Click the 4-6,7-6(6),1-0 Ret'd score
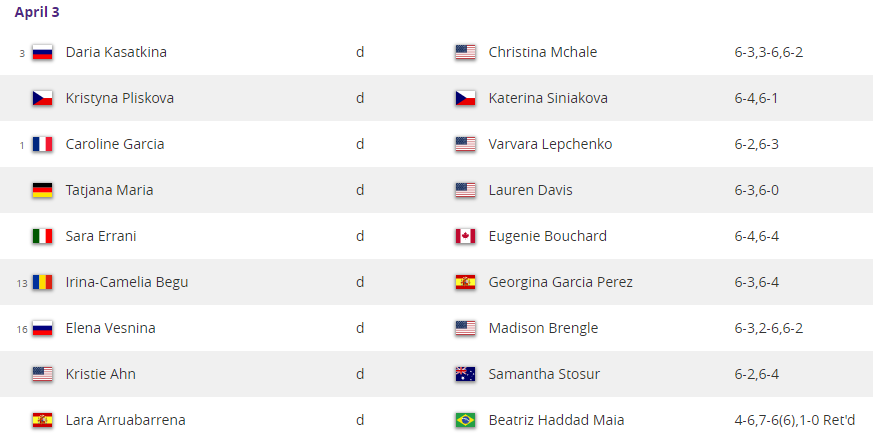 point(794,420)
